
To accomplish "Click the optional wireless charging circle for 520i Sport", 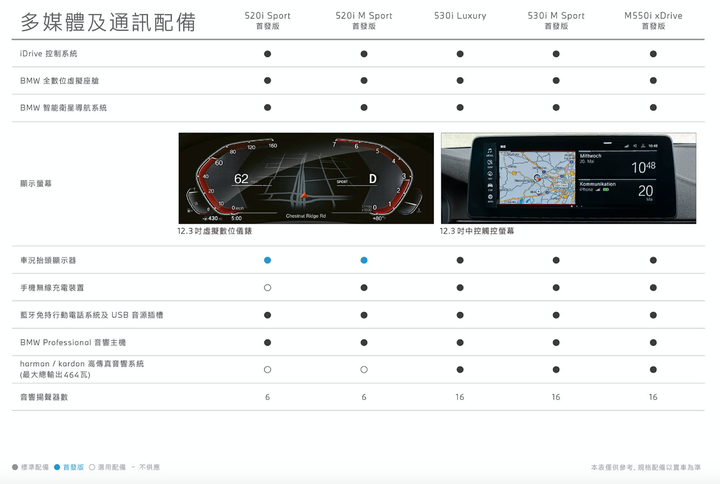I will pyautogui.click(x=268, y=288).
